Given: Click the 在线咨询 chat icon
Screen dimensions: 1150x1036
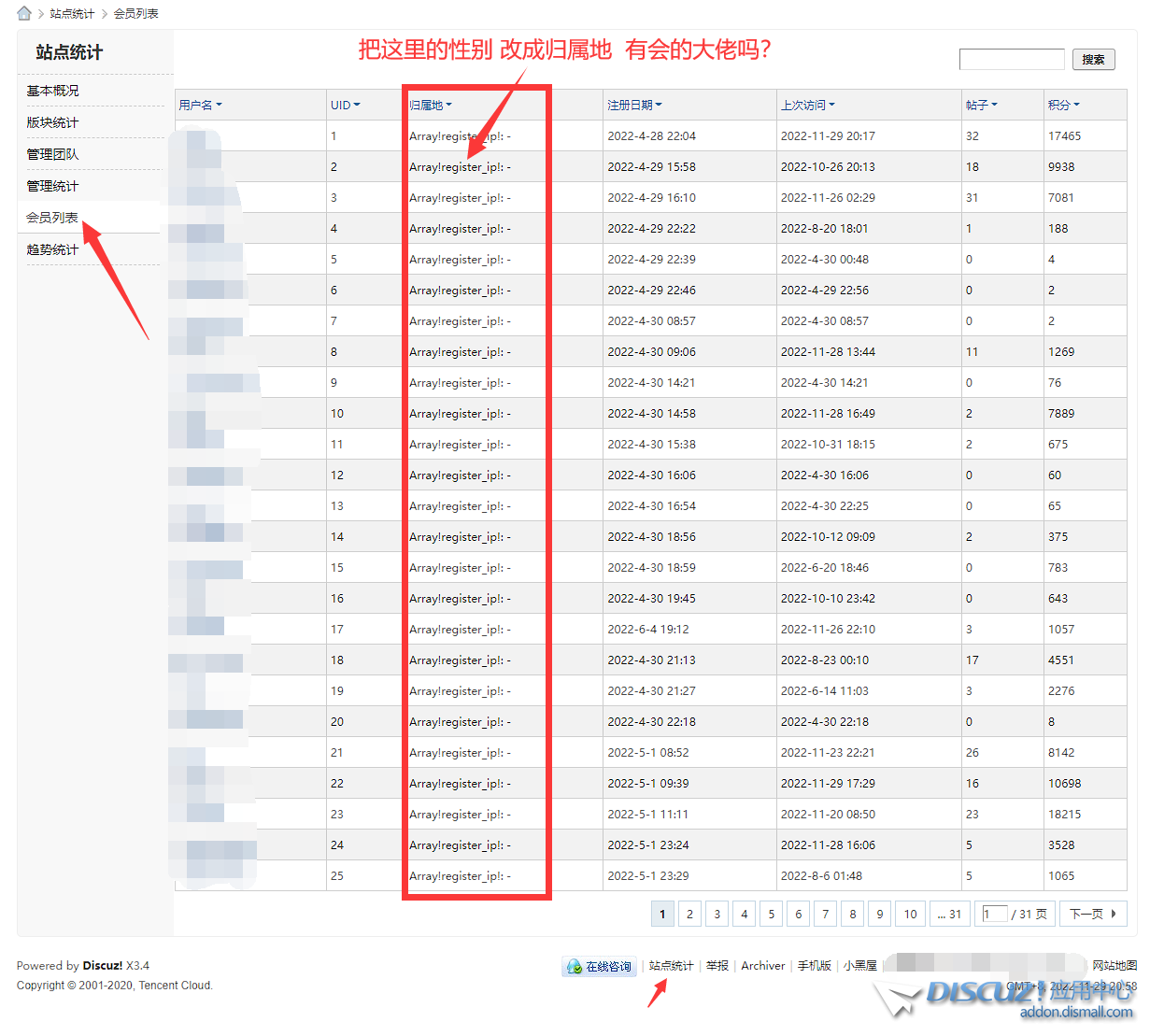Looking at the screenshot, I should [574, 967].
